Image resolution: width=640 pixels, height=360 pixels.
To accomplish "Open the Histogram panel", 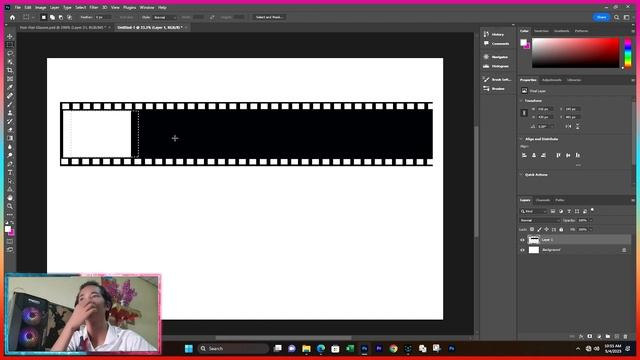I will pos(497,66).
